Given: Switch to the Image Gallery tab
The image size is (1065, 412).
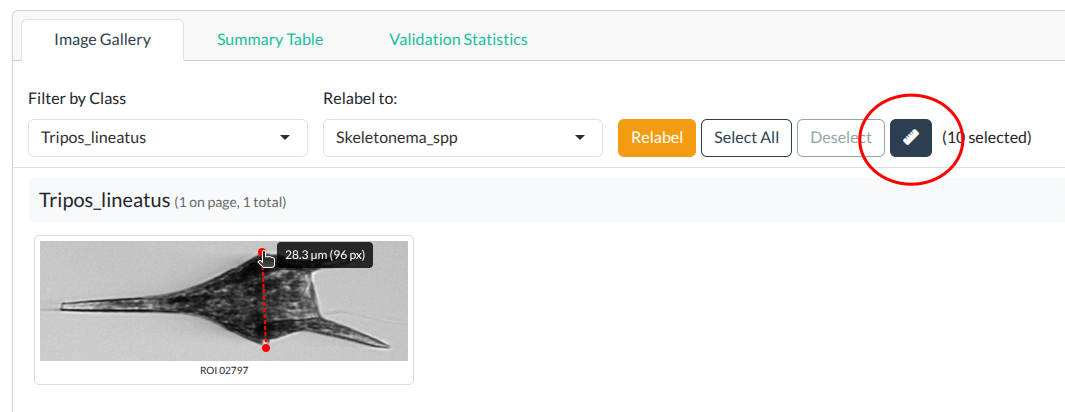Looking at the screenshot, I should pos(102,40).
